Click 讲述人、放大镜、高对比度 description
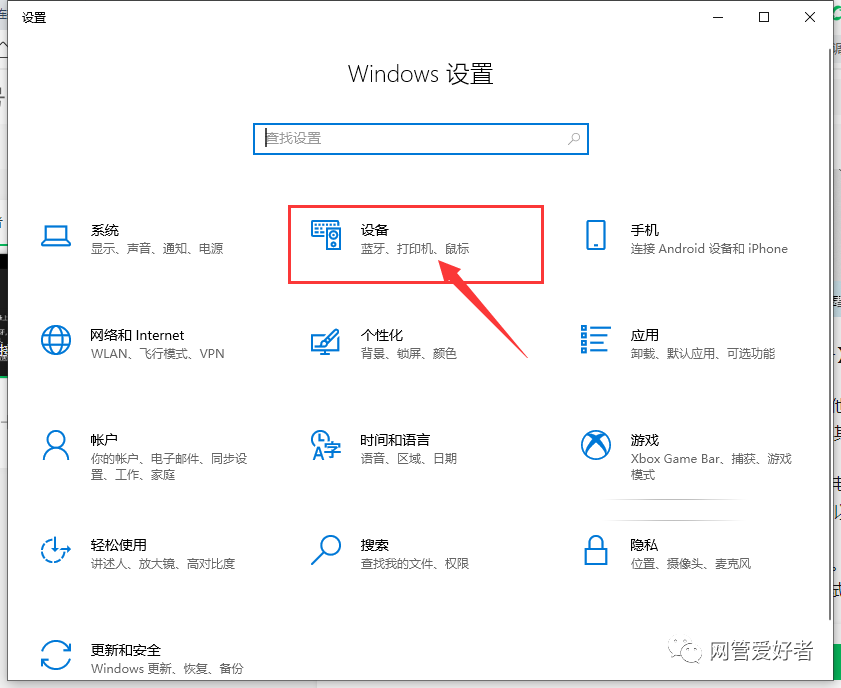Image resolution: width=841 pixels, height=688 pixels. coord(163,564)
